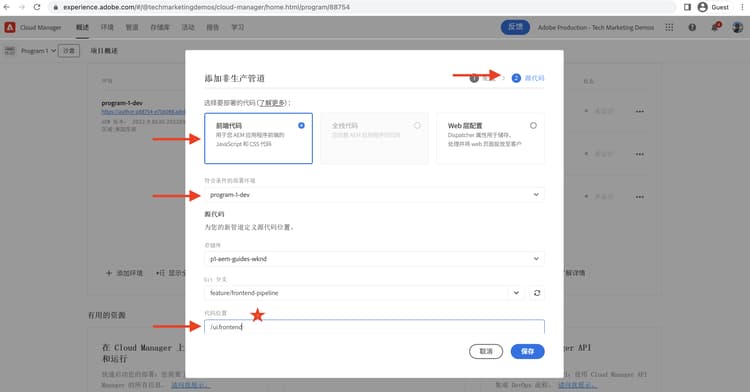Click in the /ui.frontend code location field
Viewport: 750px width, 392px height.
tap(374, 327)
